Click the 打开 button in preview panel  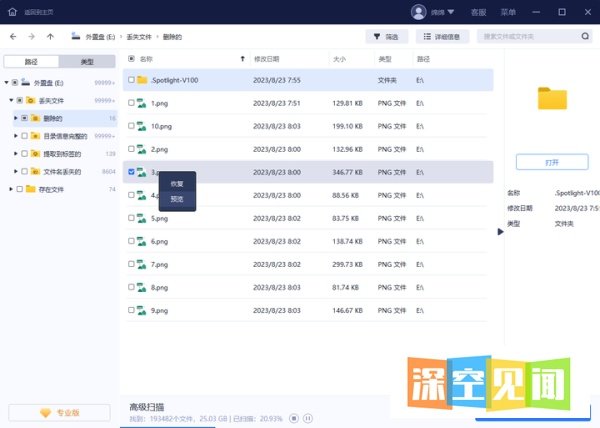coord(552,162)
